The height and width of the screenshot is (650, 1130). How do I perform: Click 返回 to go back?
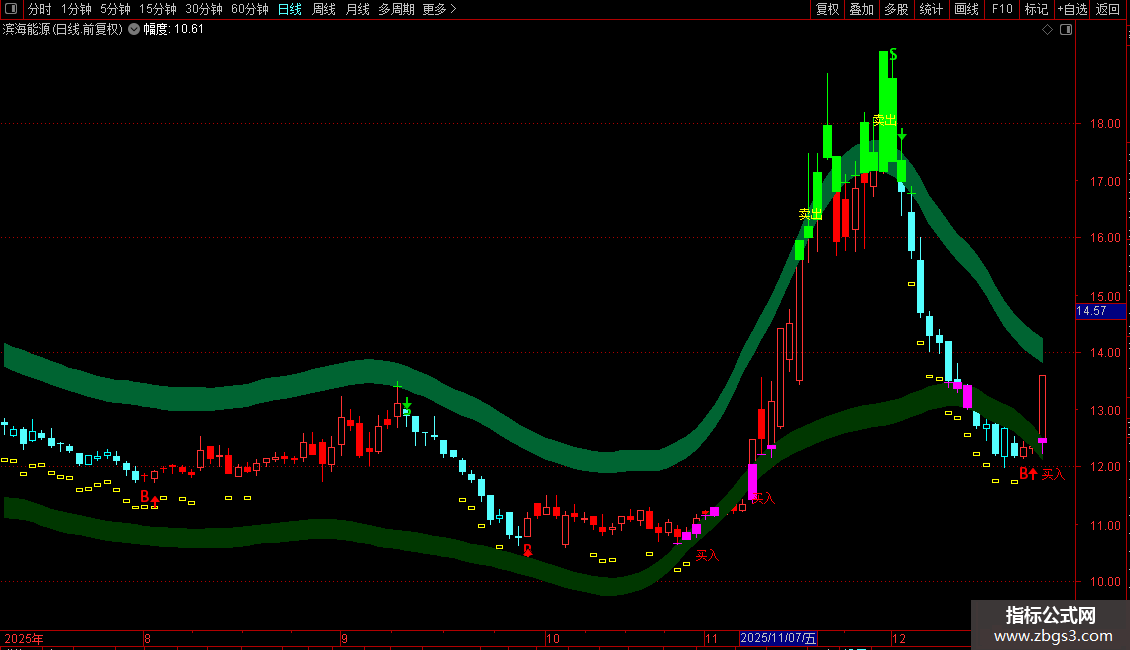pyautogui.click(x=1108, y=9)
